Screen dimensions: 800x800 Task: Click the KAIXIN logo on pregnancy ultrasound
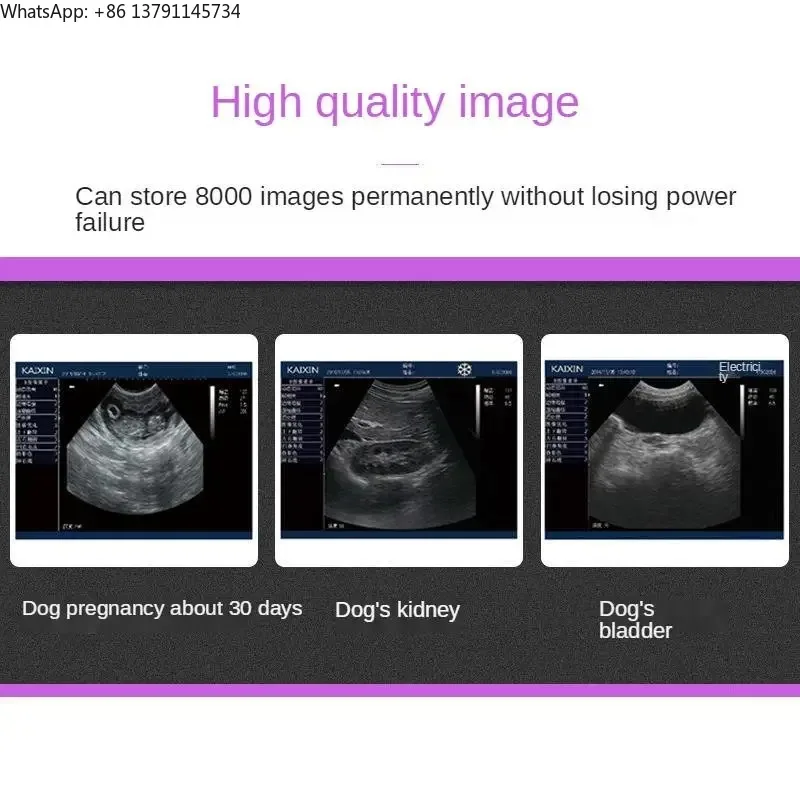(x=37, y=370)
